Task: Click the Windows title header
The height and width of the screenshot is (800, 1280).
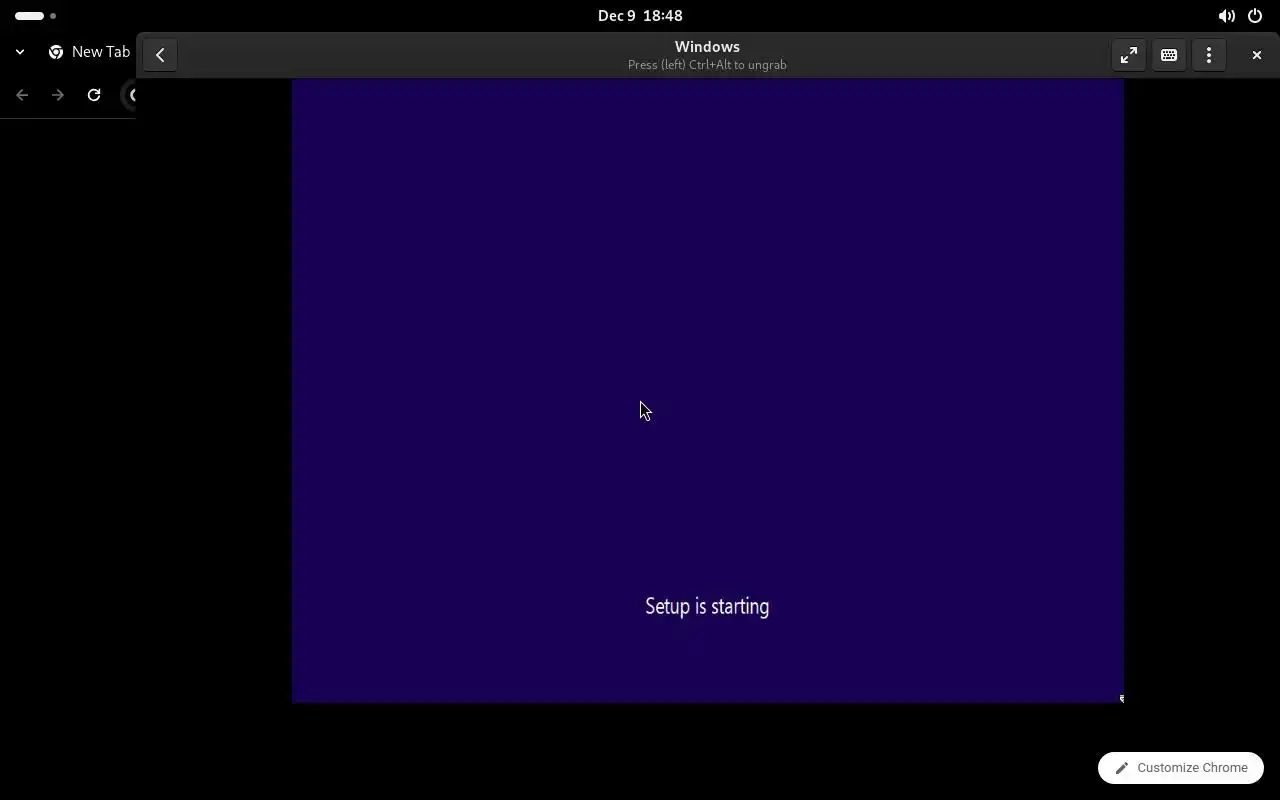Action: [707, 47]
